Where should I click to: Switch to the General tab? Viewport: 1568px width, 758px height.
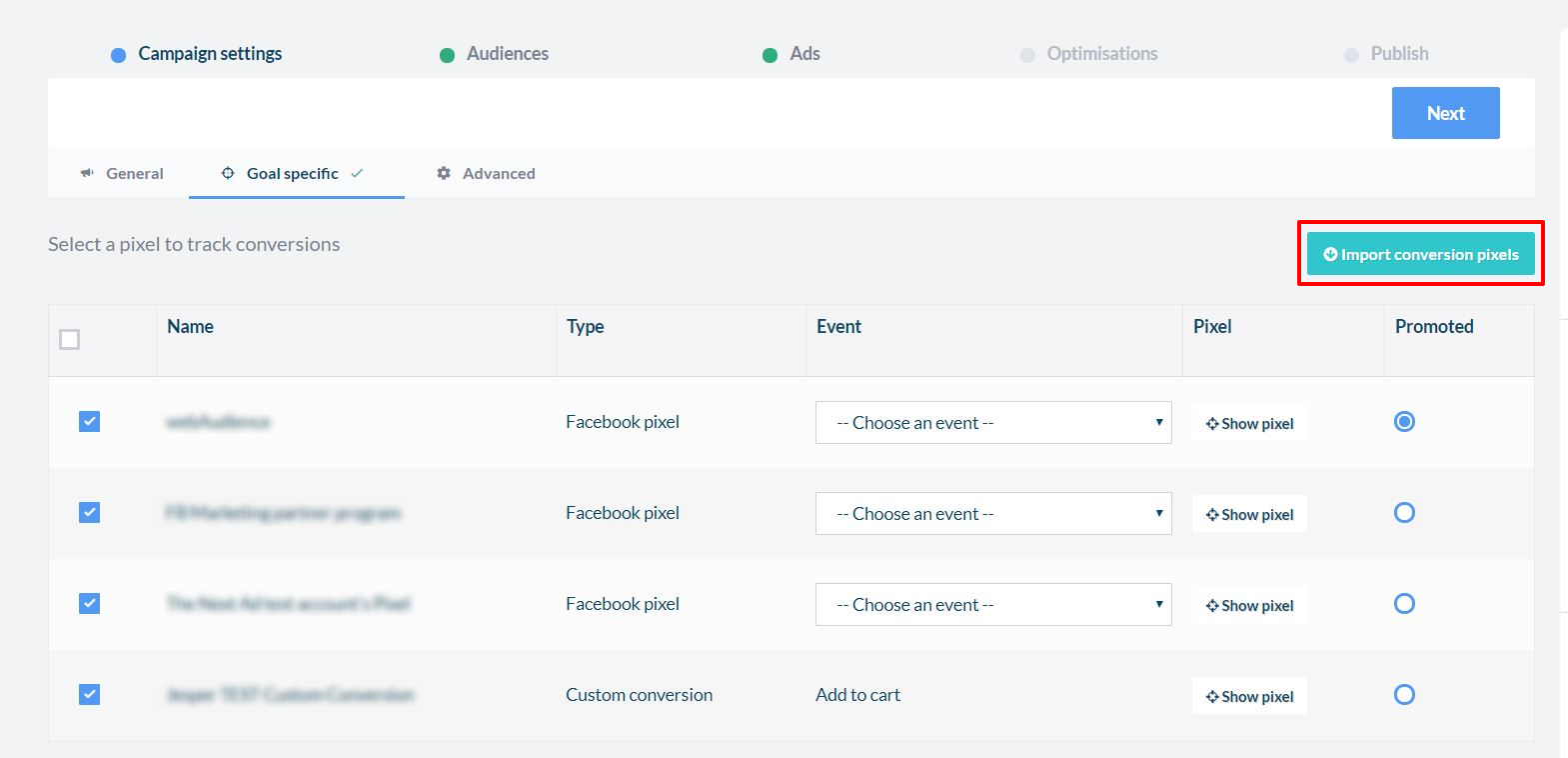tap(134, 173)
